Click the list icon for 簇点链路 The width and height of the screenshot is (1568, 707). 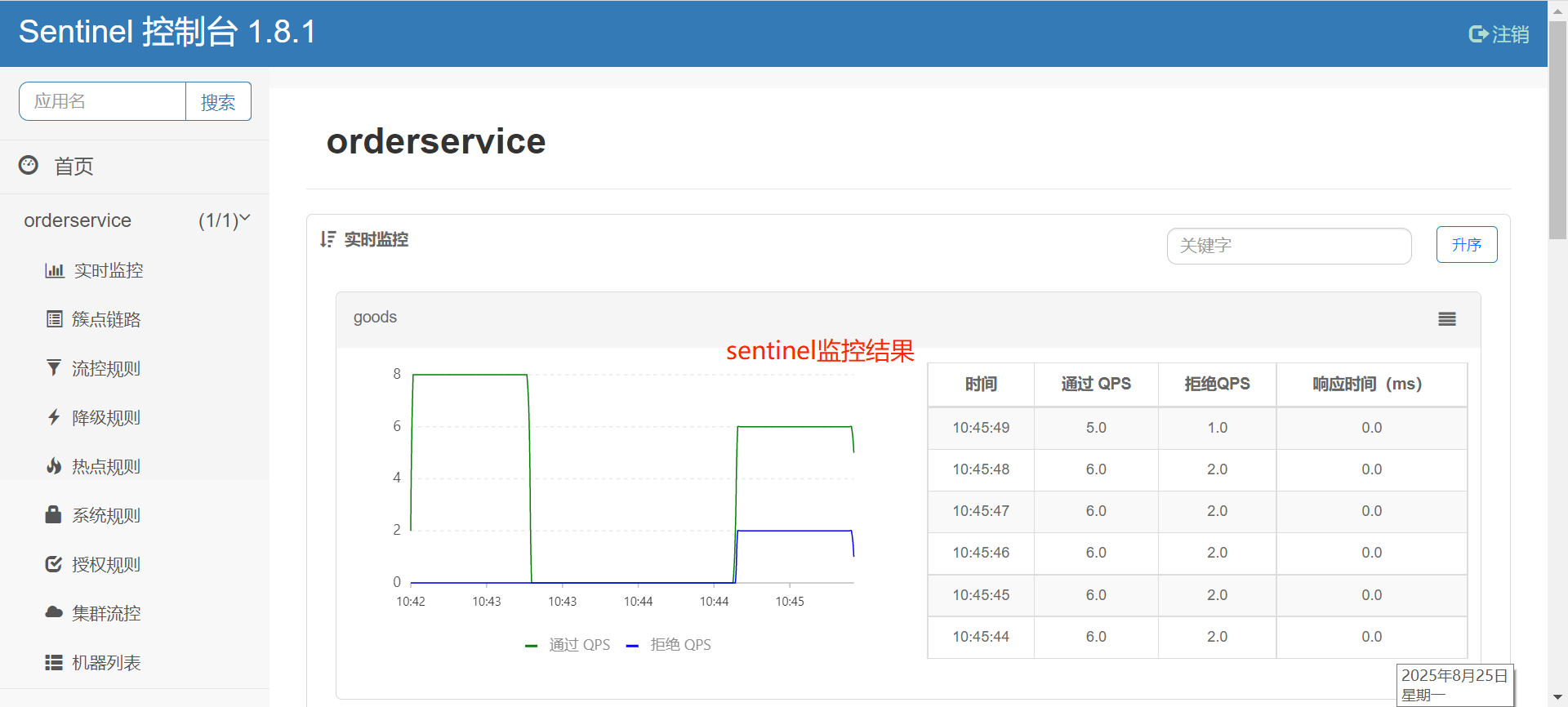[54, 319]
